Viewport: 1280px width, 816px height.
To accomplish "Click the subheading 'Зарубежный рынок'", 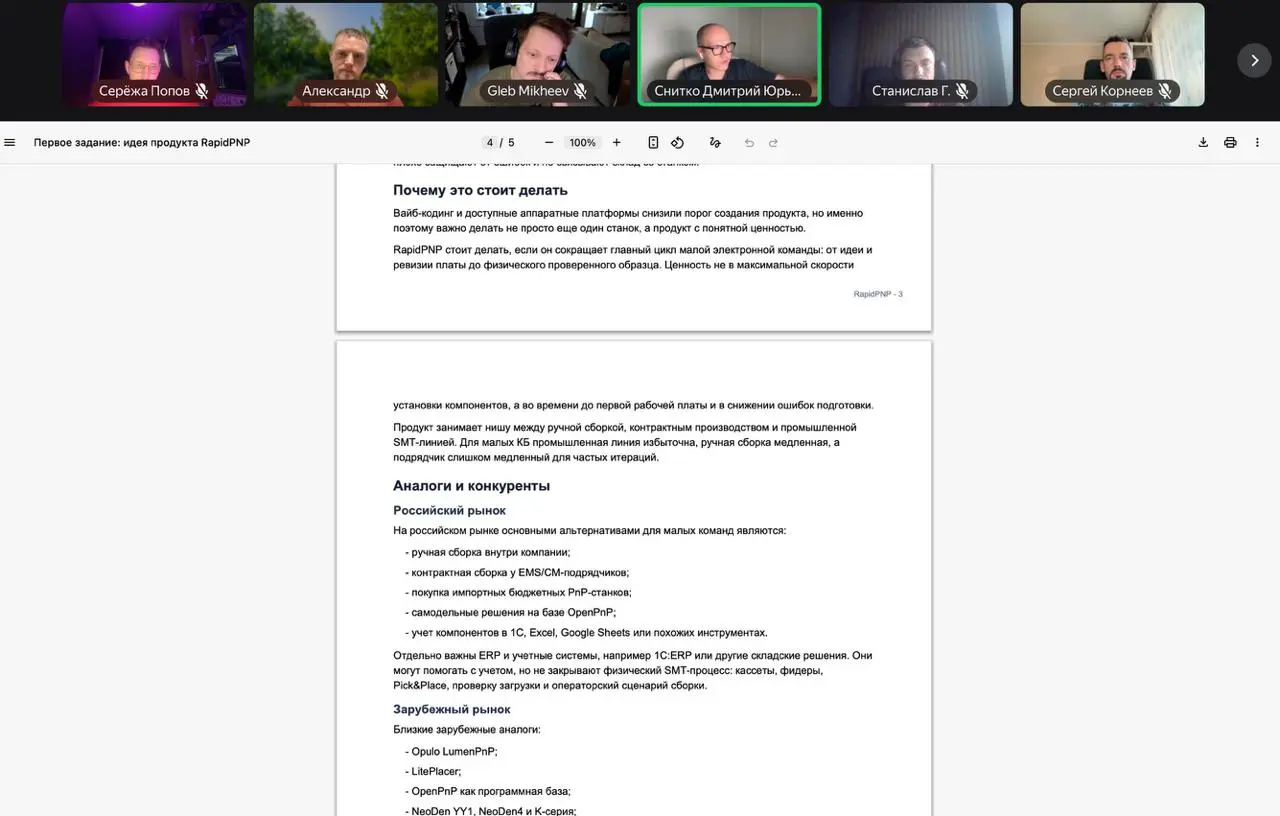I will tap(452, 709).
